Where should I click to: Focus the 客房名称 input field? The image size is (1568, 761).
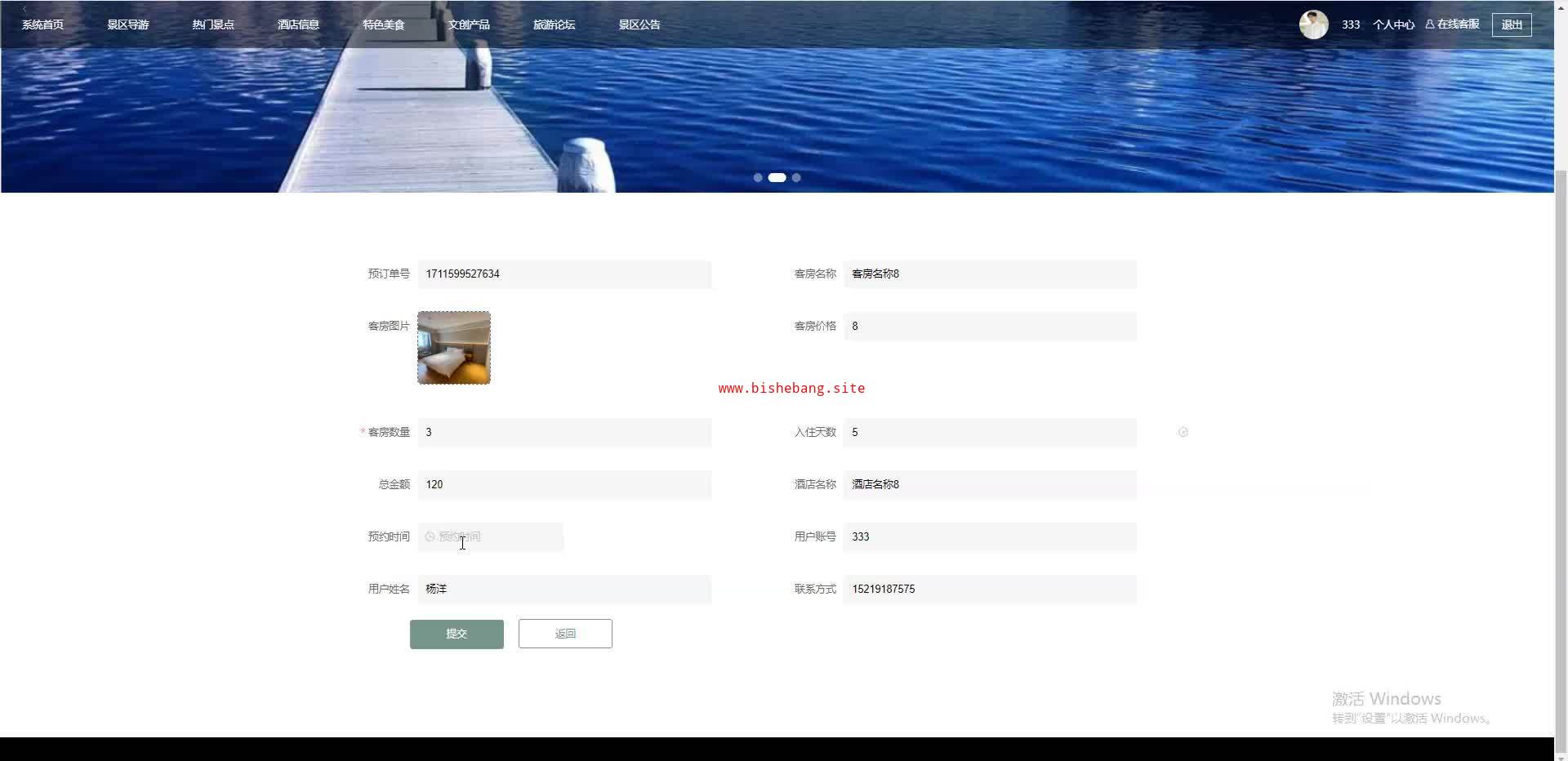[990, 274]
